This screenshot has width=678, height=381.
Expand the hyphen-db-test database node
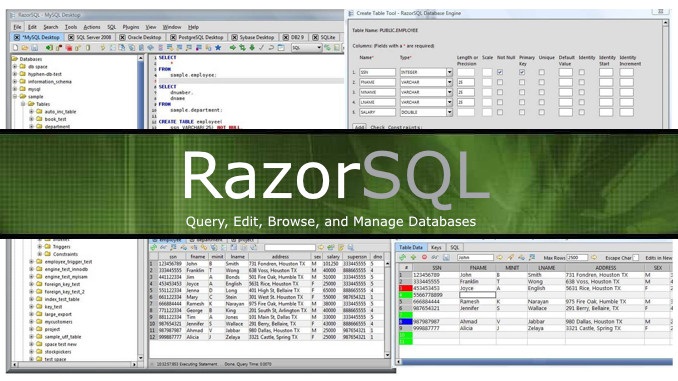pyautogui.click(x=15, y=74)
